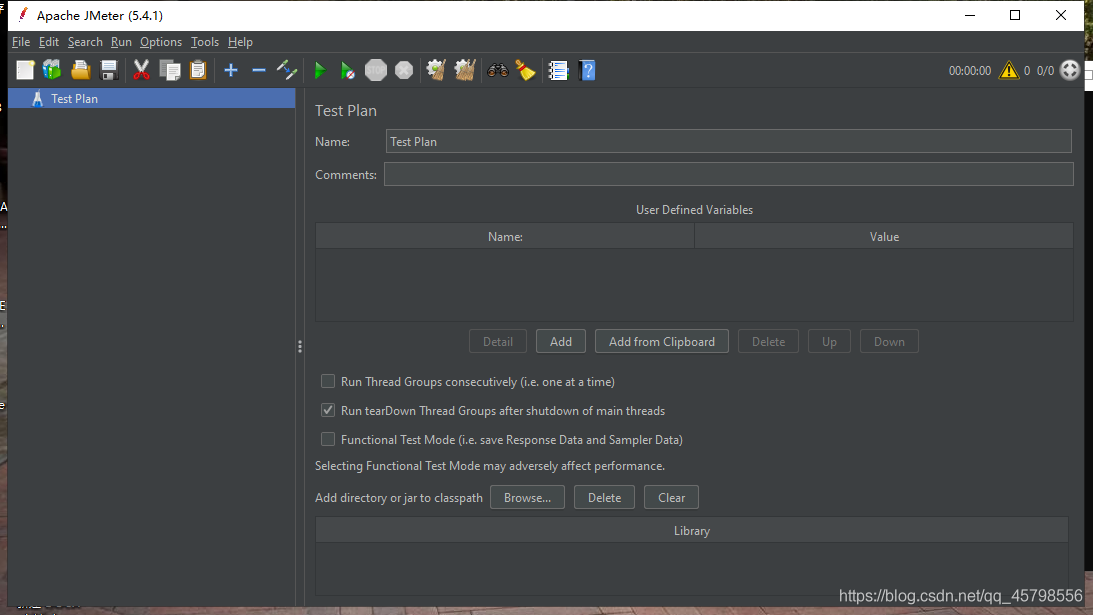
Task: Open the Edit menu
Action: [x=49, y=42]
